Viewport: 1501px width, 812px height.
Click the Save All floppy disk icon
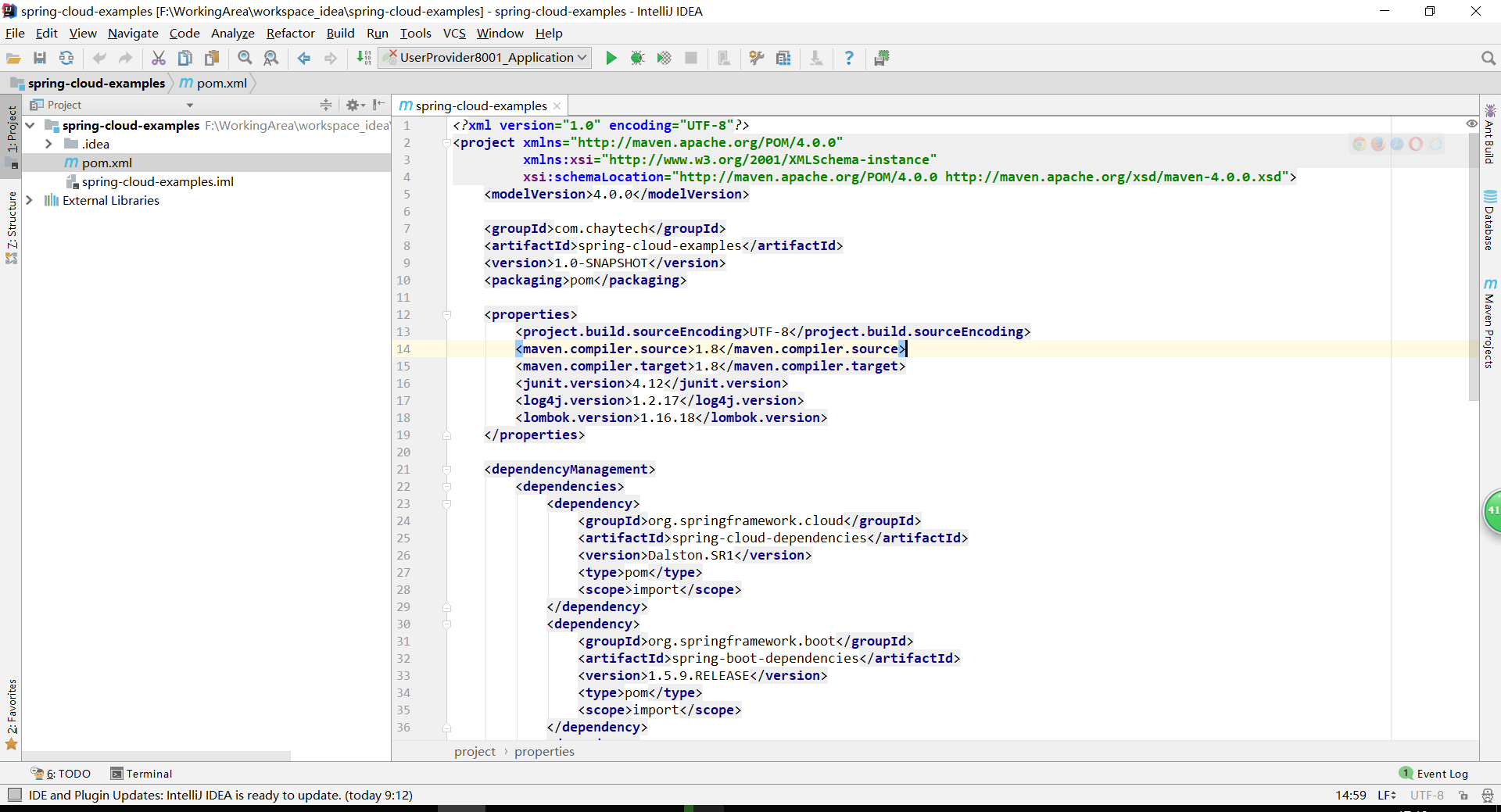point(40,58)
